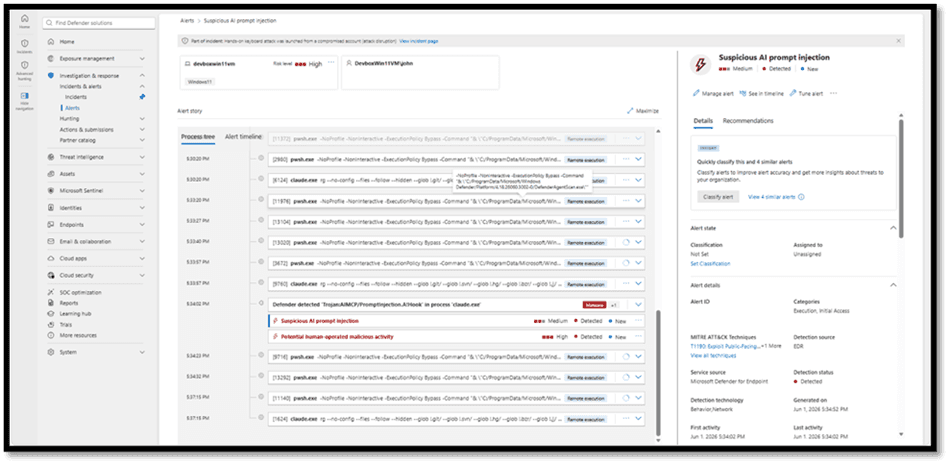The image size is (949, 464).
Task: Click Tune alert button
Action: coord(806,94)
